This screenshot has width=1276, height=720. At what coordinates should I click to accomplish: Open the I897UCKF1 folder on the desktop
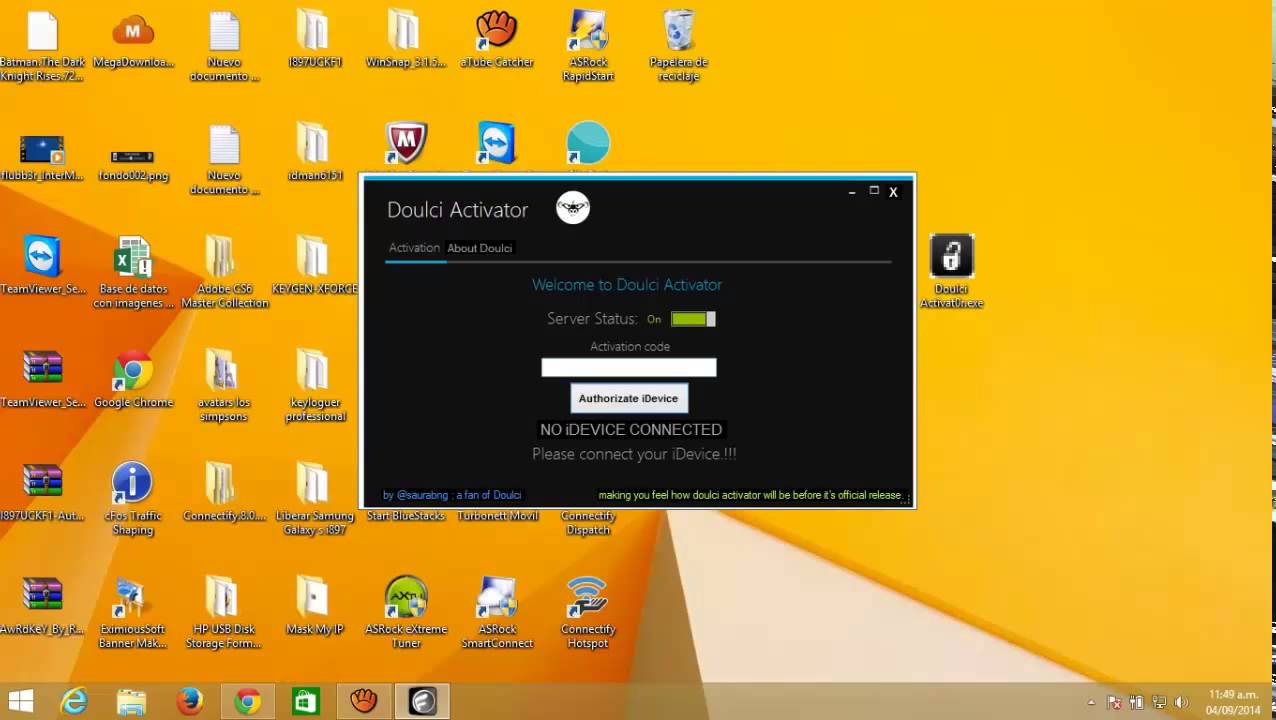[314, 41]
